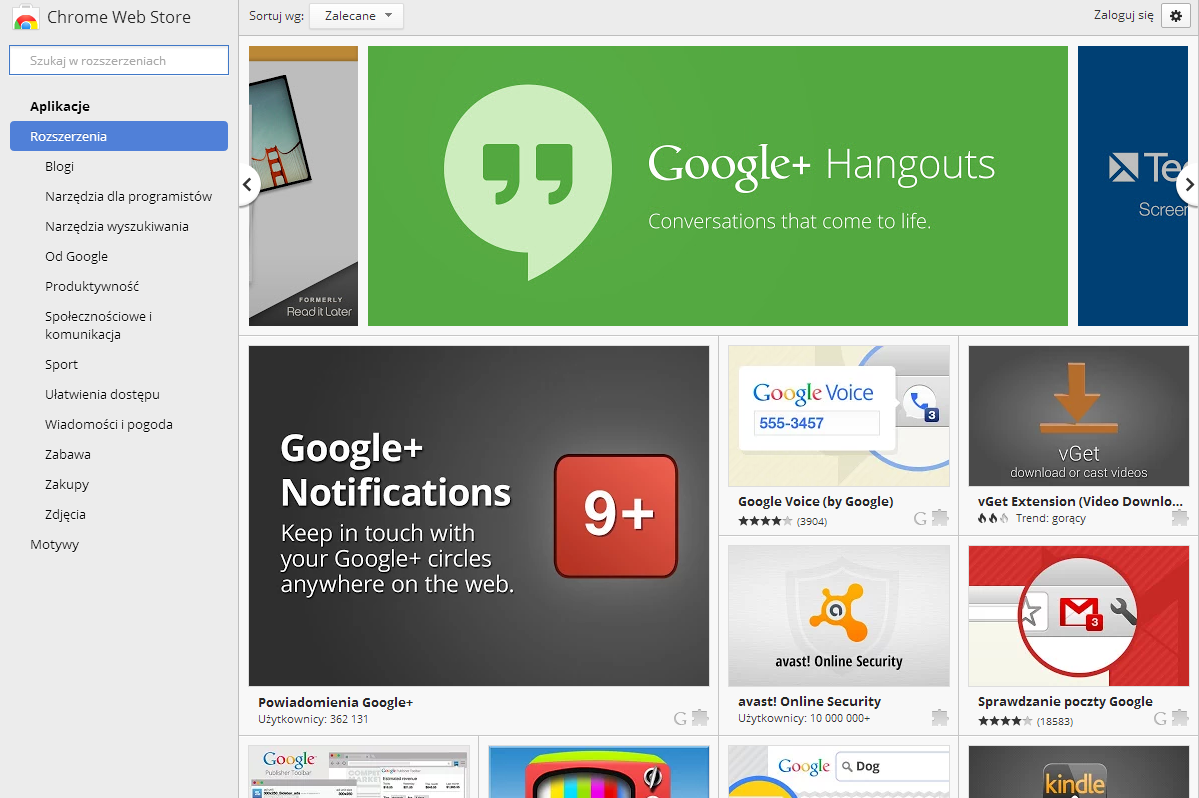This screenshot has width=1199, height=798.
Task: Open the Zalecane sort dropdown
Action: coord(356,16)
